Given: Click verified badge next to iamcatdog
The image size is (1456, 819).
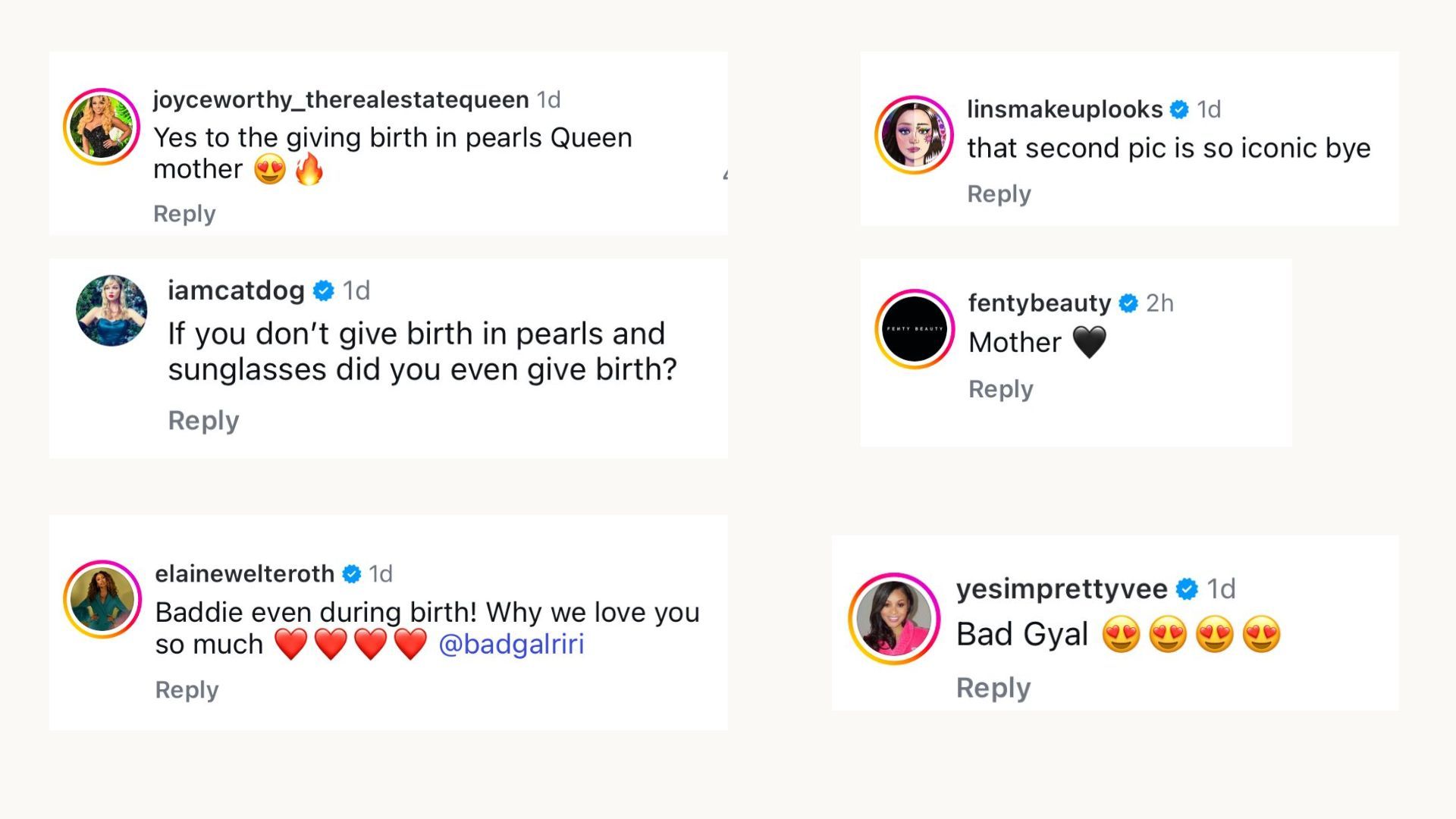Looking at the screenshot, I should (324, 290).
